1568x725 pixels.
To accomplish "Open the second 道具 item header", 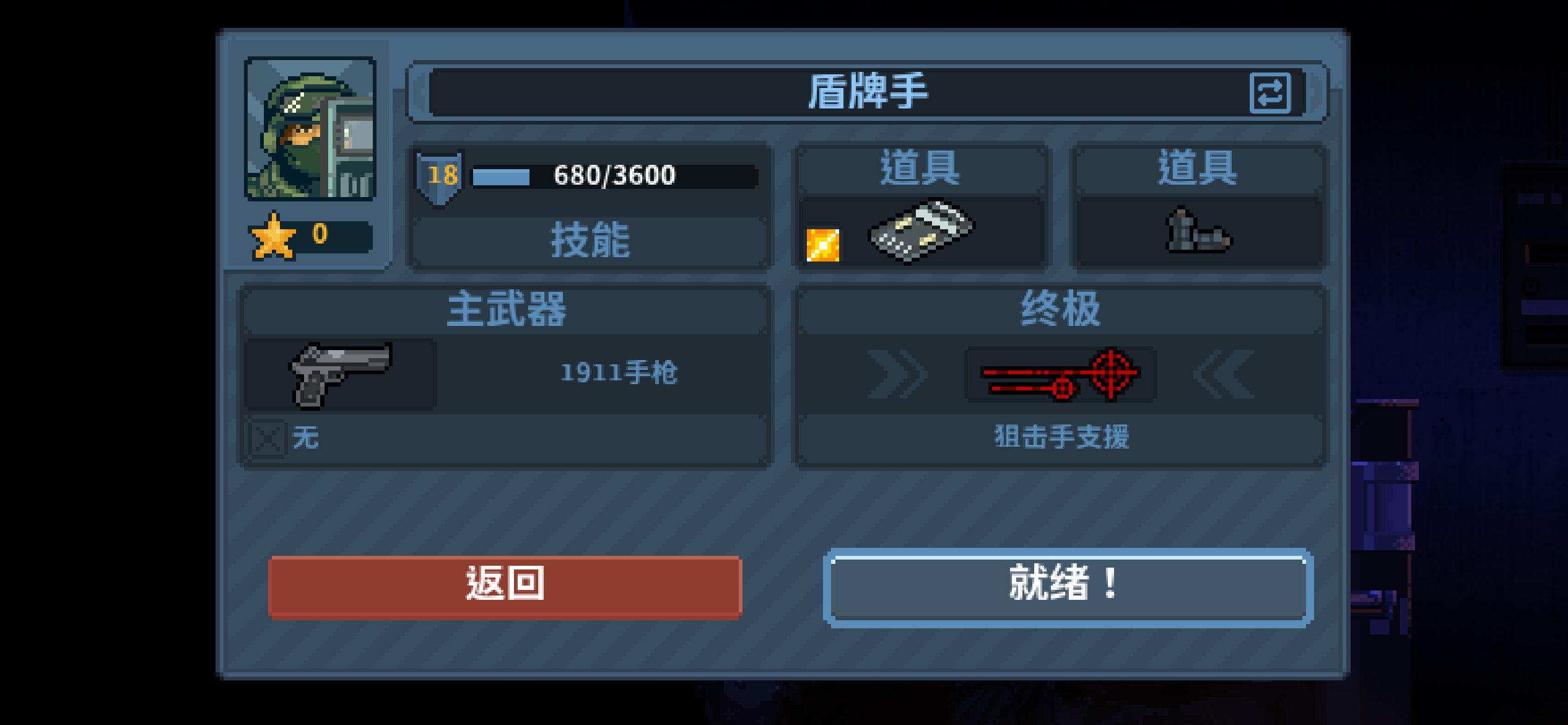I will pos(1198,169).
